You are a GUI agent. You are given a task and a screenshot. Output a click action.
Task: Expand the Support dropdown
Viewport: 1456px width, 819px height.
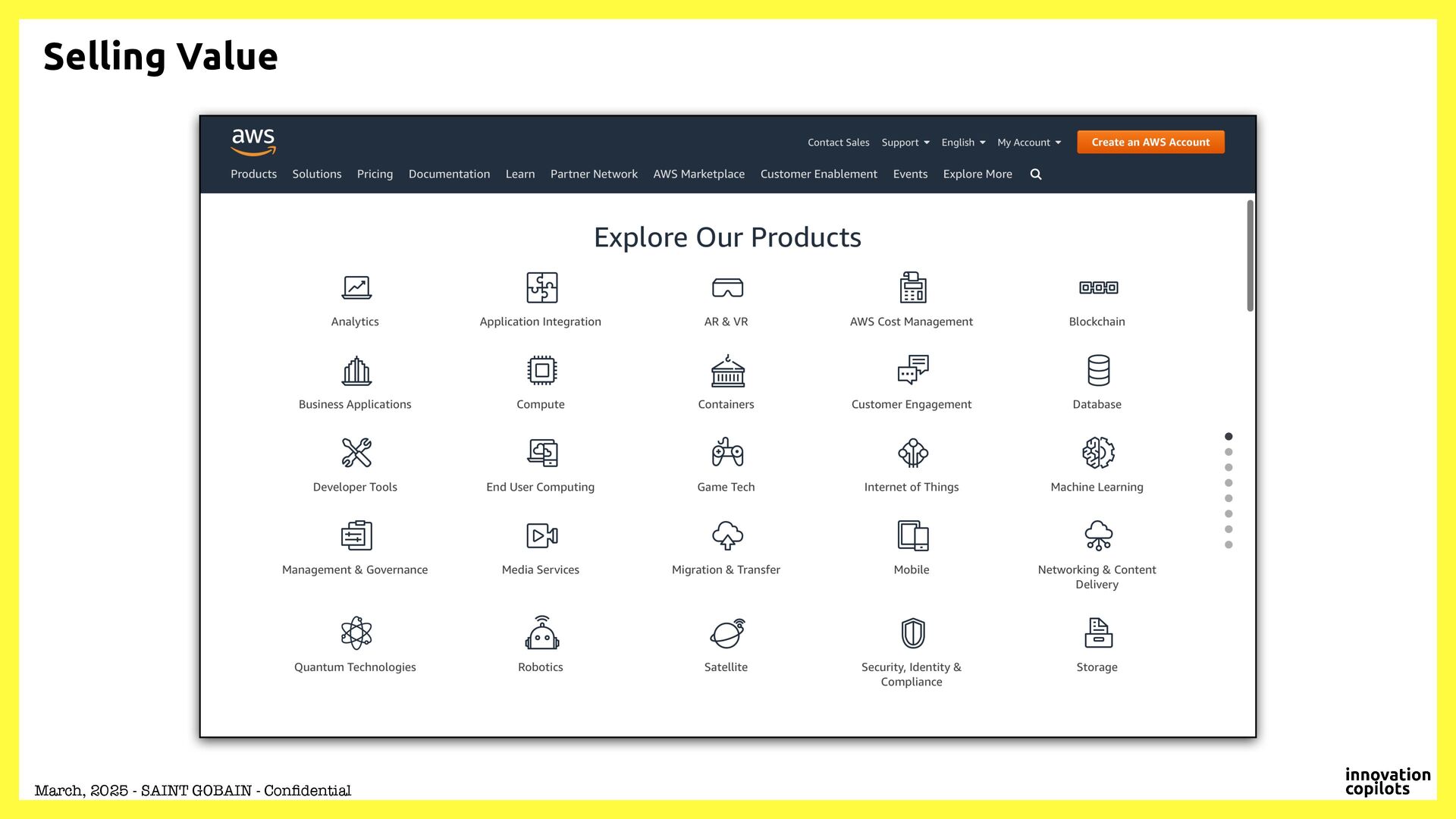point(905,143)
